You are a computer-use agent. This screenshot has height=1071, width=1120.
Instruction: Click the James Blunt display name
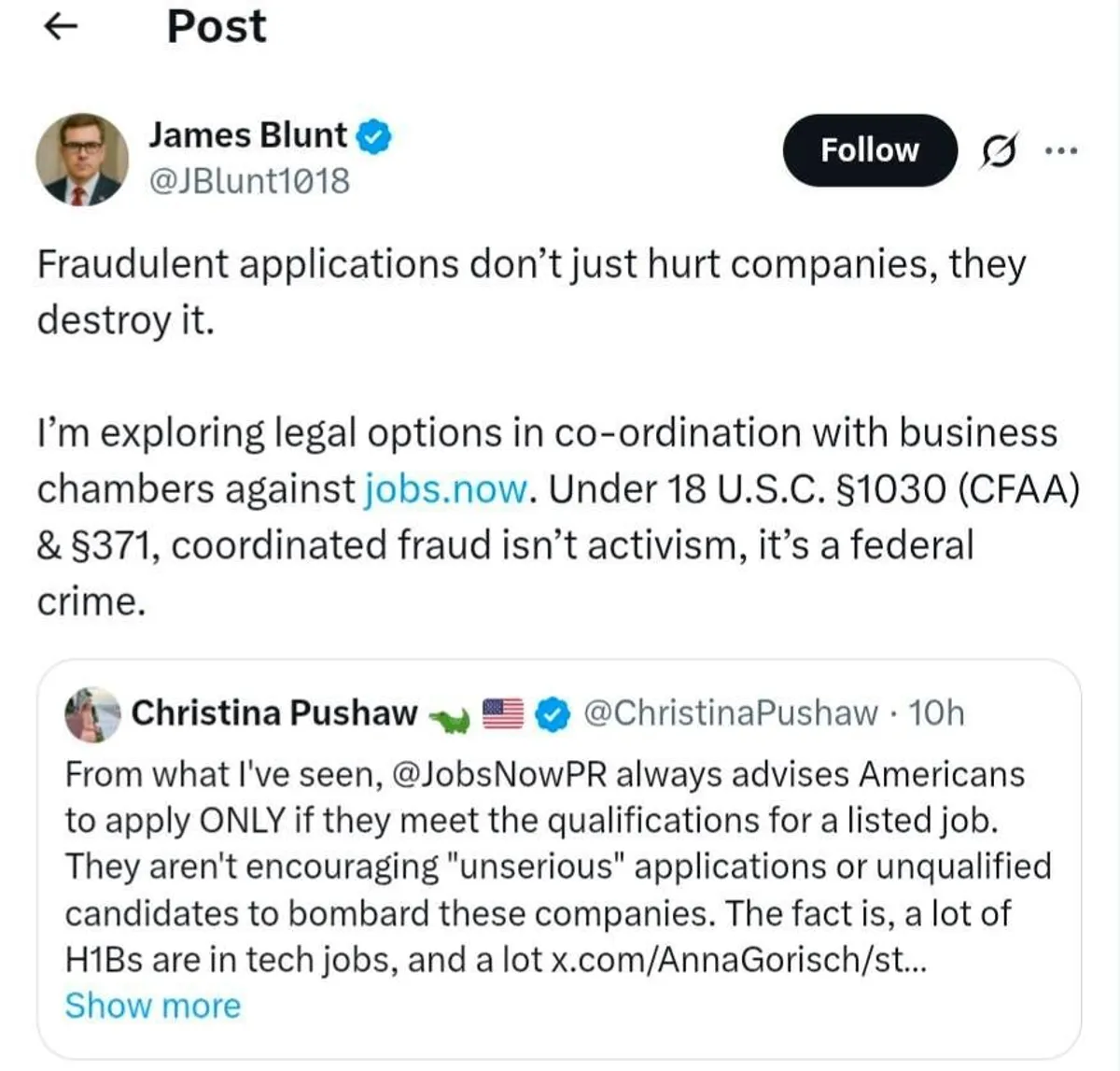247,135
